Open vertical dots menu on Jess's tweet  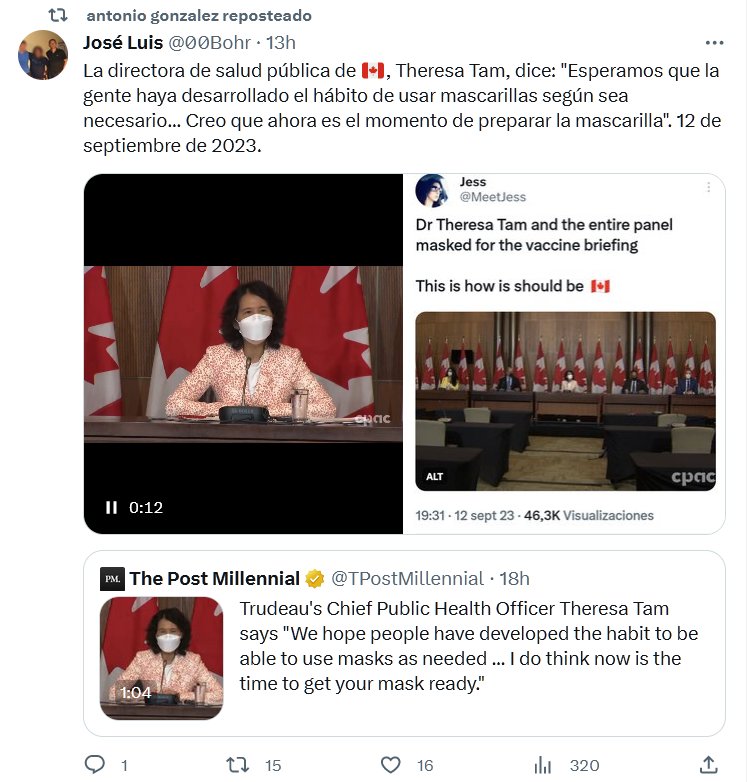coord(708,187)
